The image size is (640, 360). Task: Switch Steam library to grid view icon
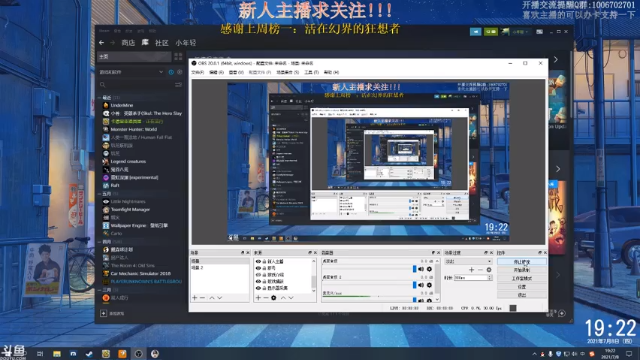pyautogui.click(x=178, y=56)
